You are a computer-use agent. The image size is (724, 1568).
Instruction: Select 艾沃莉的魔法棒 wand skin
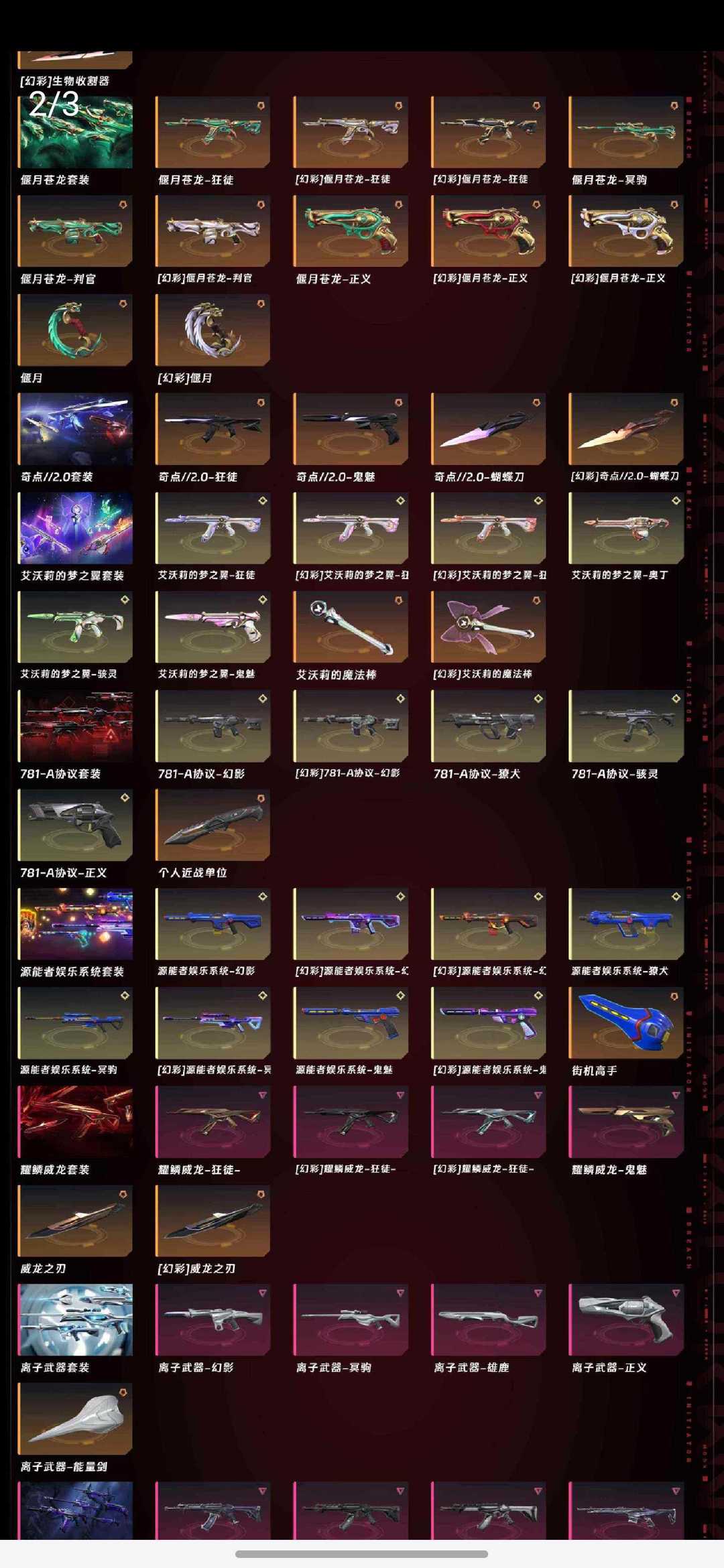pyautogui.click(x=351, y=627)
